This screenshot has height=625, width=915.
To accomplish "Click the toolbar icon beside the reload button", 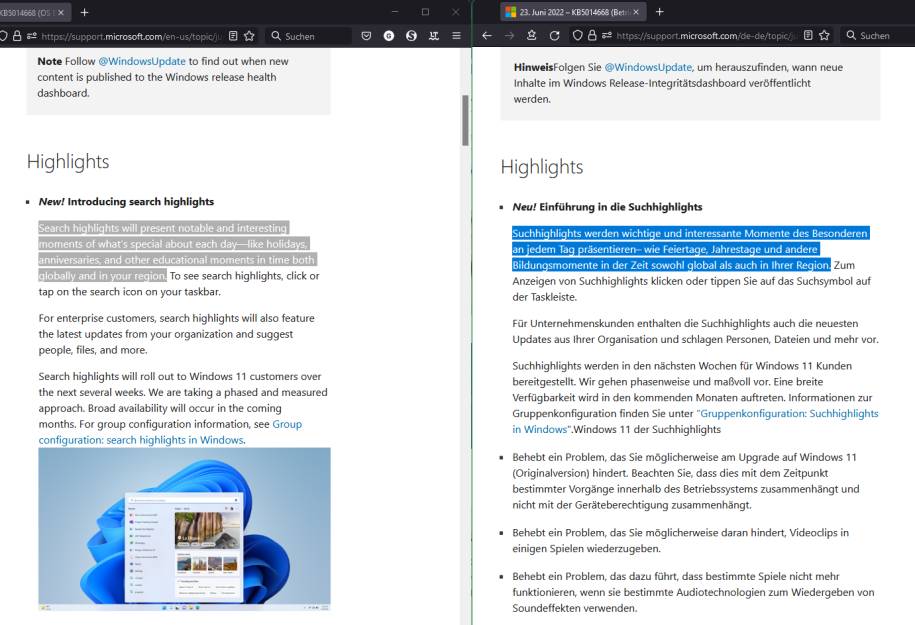I will 532,36.
